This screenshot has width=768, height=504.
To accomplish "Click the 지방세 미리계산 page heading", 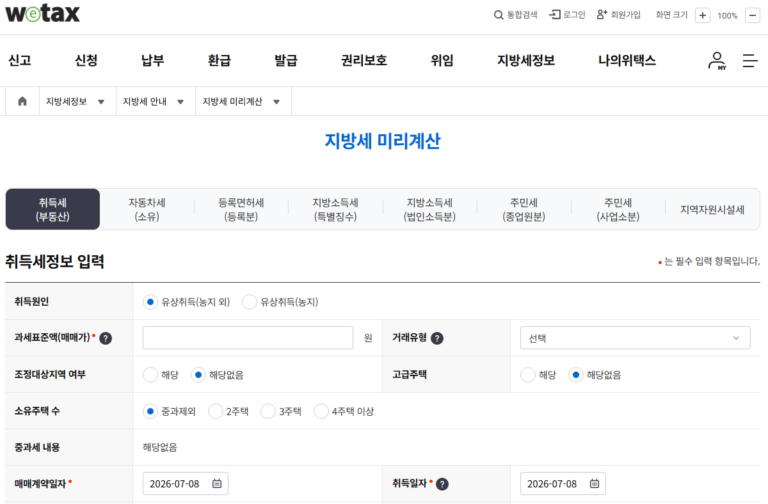I will point(383,141).
